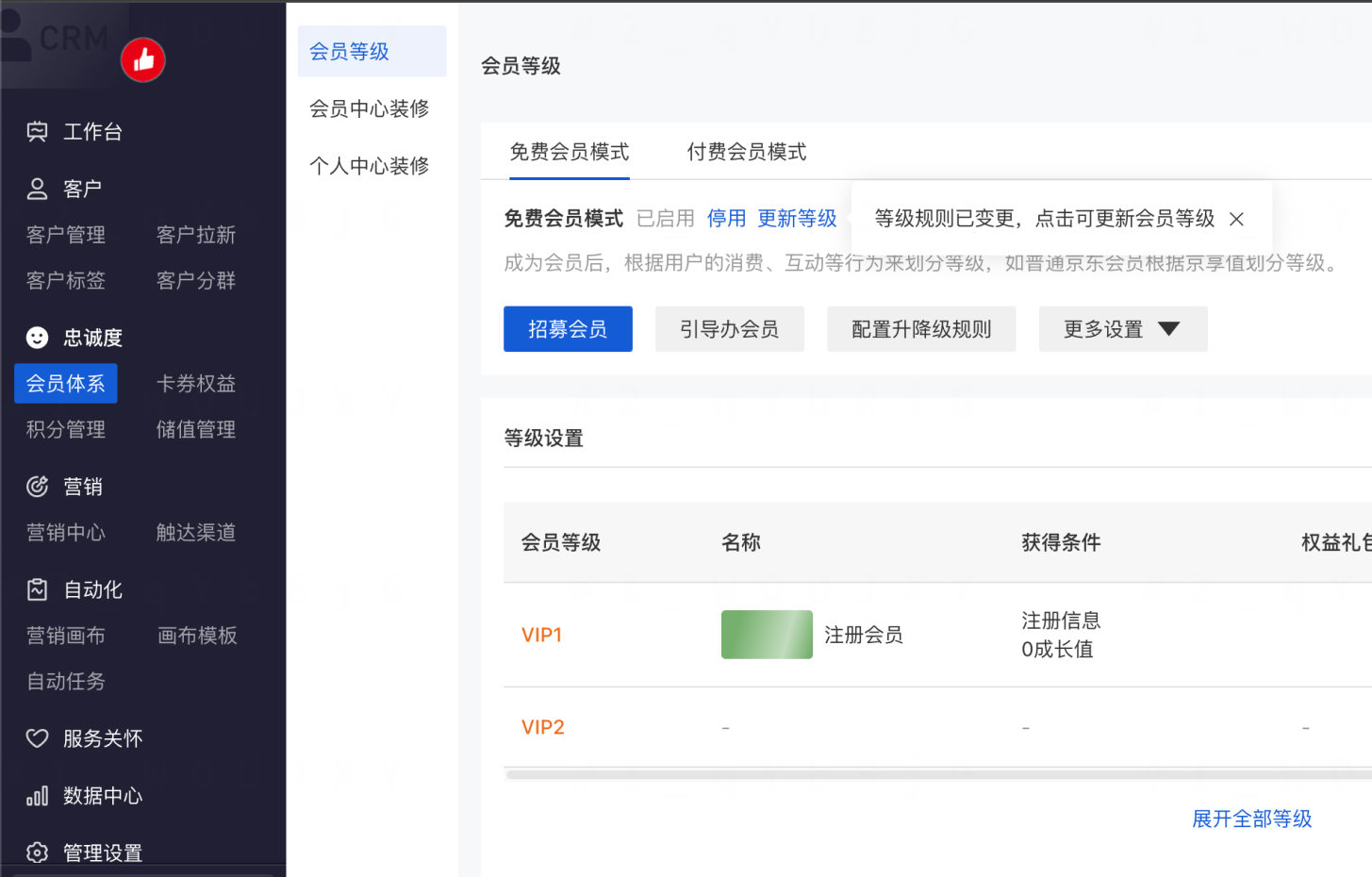This screenshot has height=877, width=1372.
Task: Select the 自动化 automation icon
Action: (37, 588)
